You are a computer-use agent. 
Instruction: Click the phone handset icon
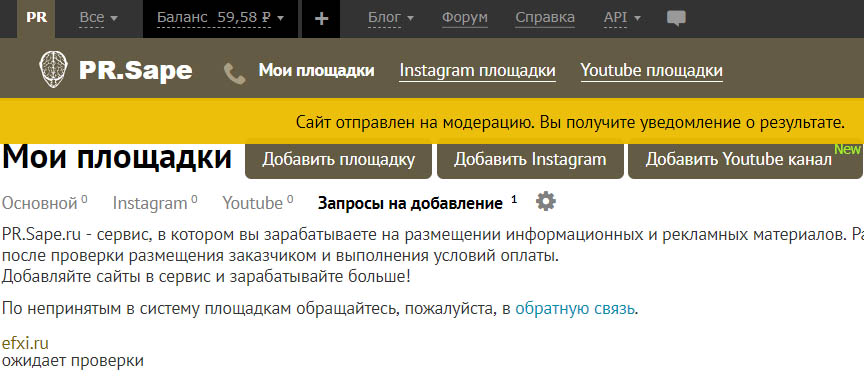(x=235, y=73)
